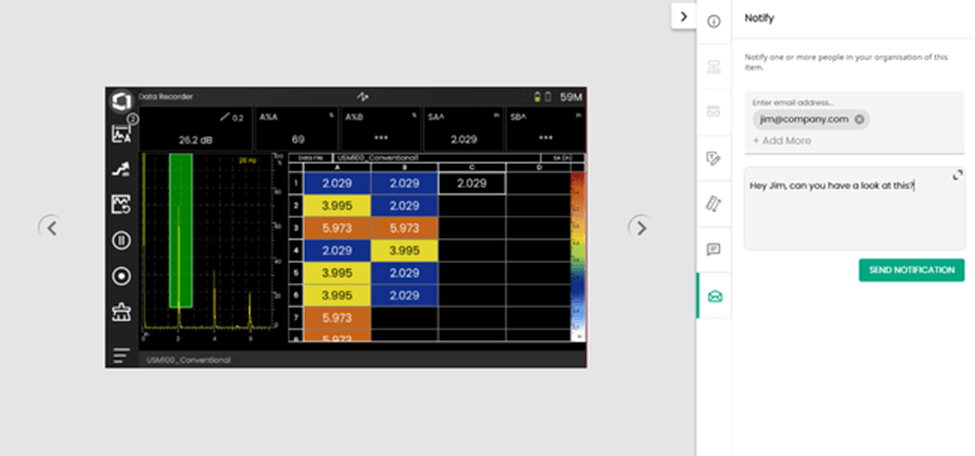Click the ruler measurement icon in sidebar

click(714, 203)
